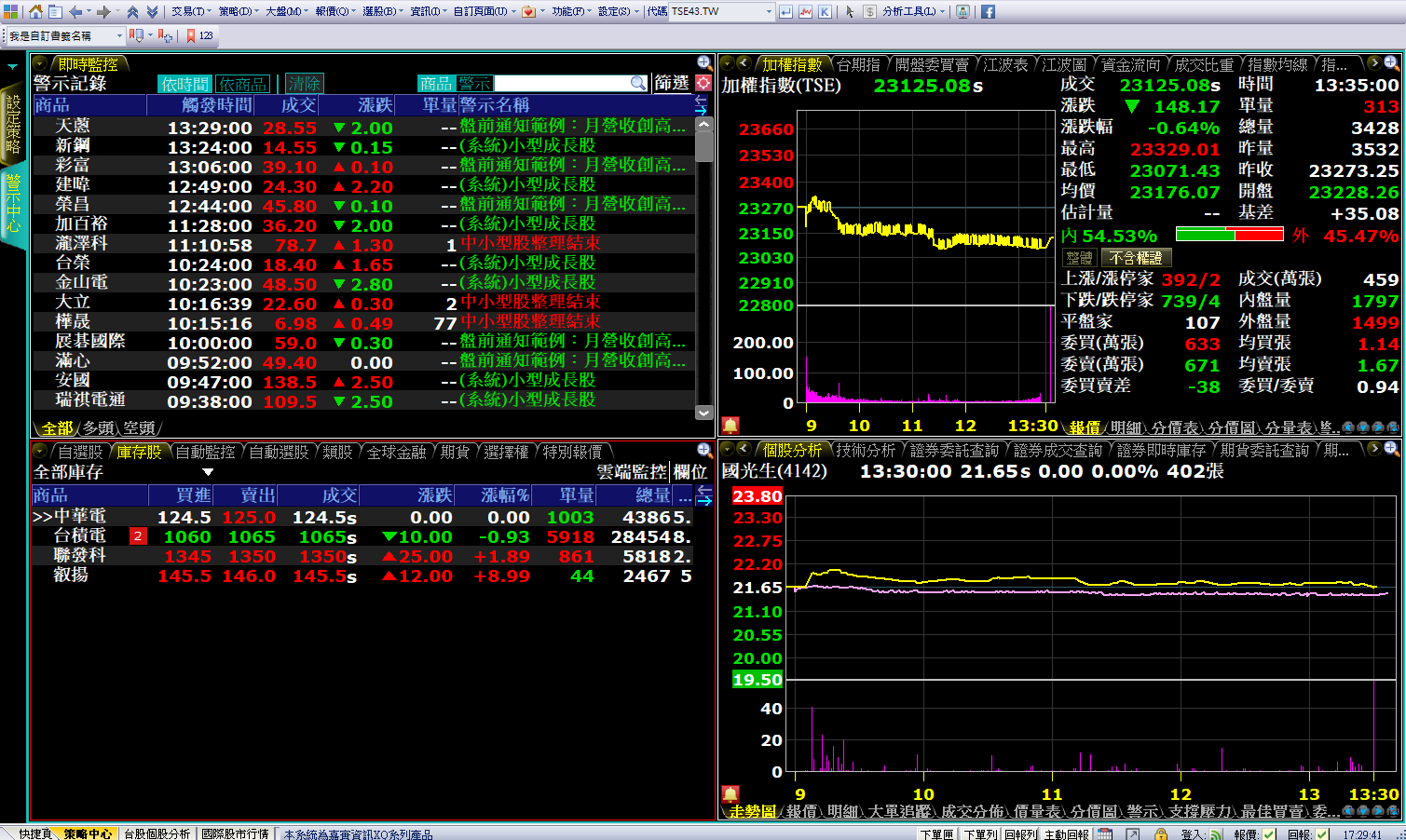Click the padlock icon in status bar
This screenshot has height=840, width=1406.
(1161, 833)
